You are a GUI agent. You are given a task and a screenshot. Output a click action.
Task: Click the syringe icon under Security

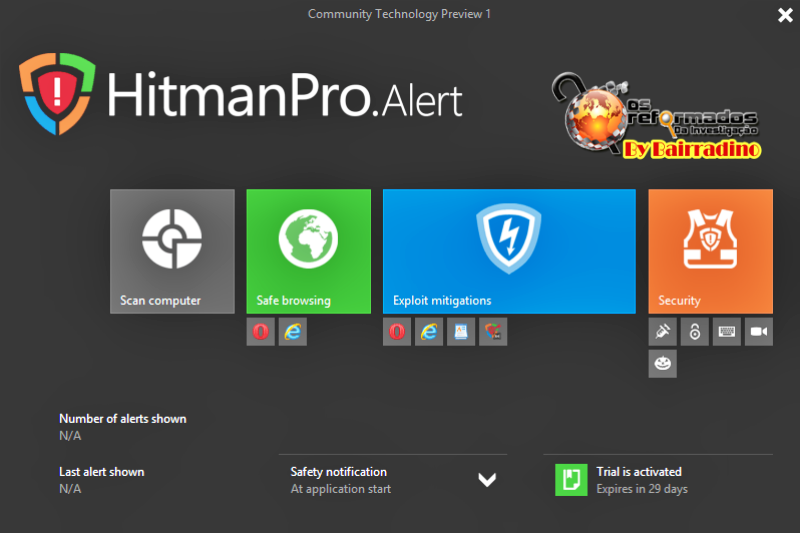tap(662, 332)
